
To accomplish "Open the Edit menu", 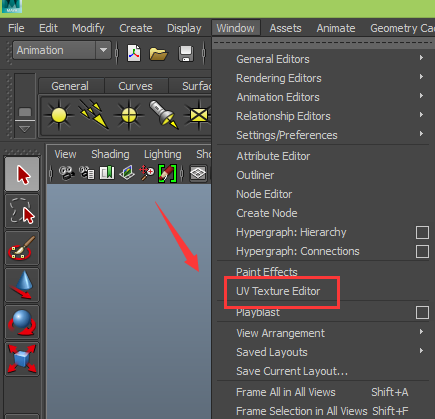I will click(48, 28).
